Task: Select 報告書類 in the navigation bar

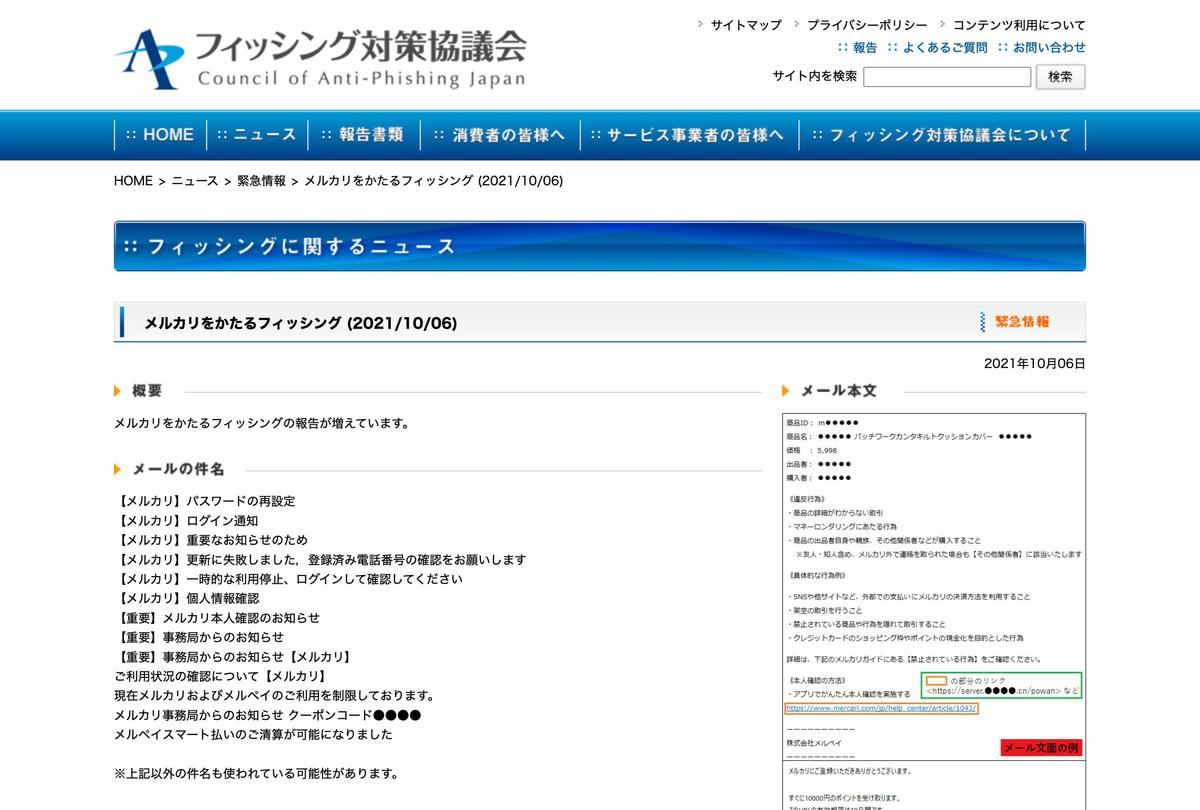Action: 363,135
